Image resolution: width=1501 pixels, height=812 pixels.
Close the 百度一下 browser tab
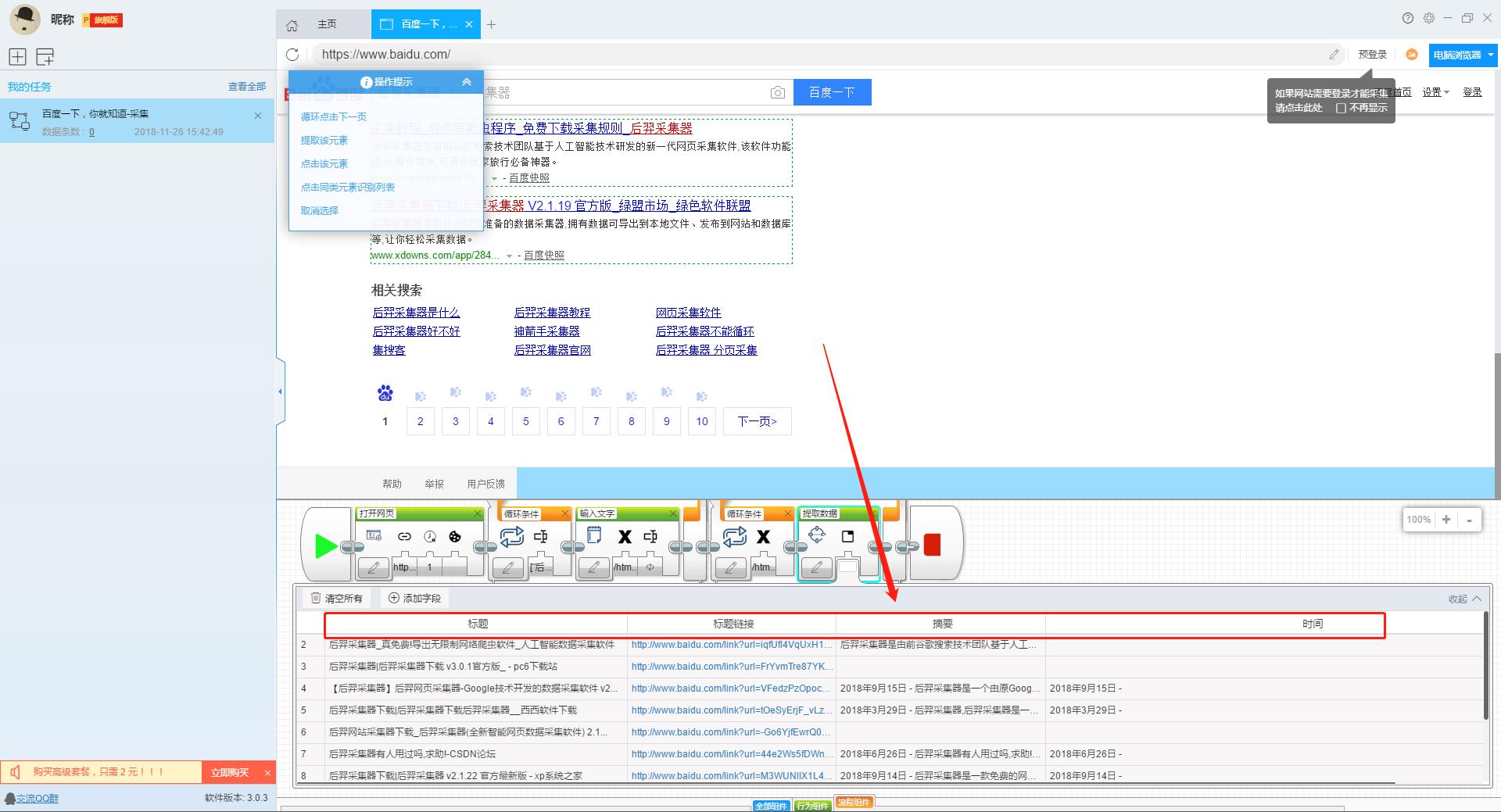pyautogui.click(x=468, y=24)
